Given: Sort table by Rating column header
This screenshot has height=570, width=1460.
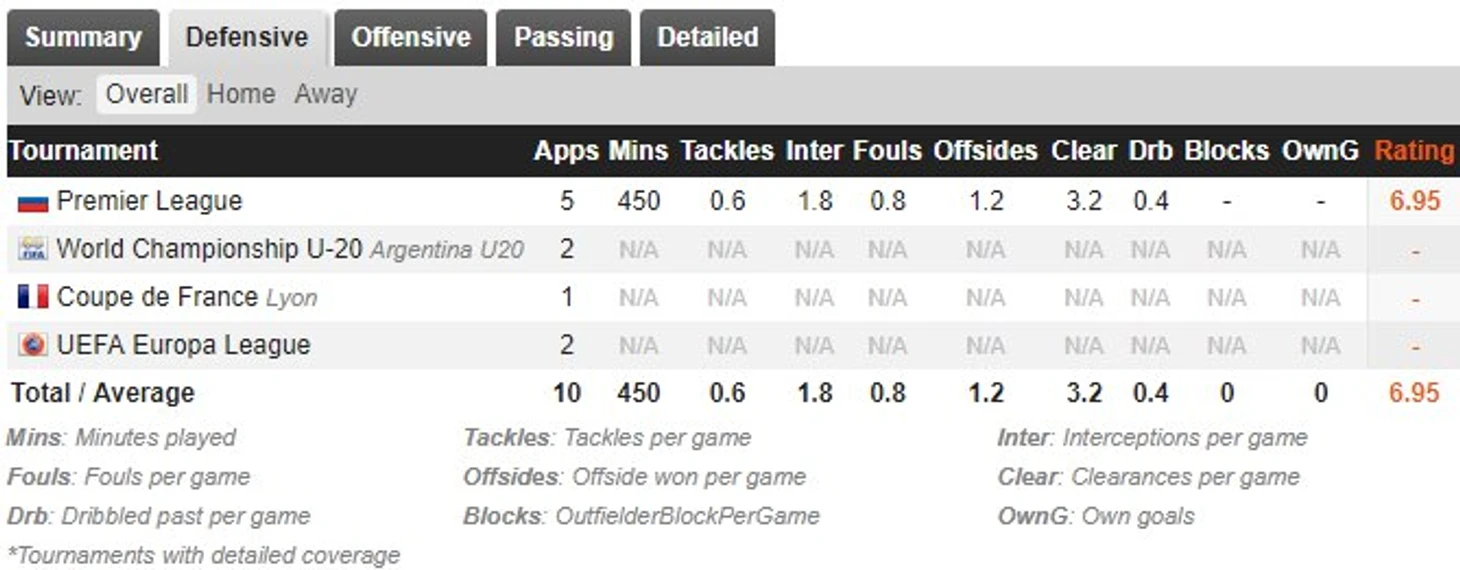Looking at the screenshot, I should click(1414, 151).
